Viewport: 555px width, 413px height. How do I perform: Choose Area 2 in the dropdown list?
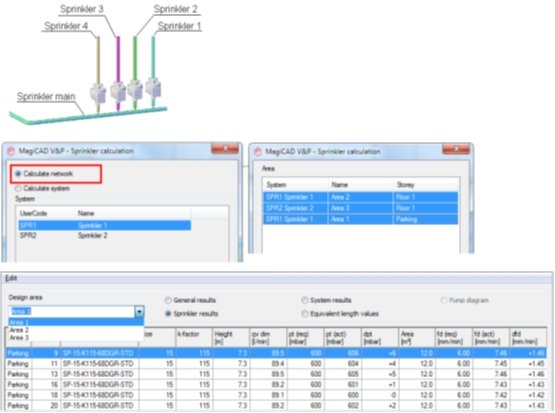point(76,330)
